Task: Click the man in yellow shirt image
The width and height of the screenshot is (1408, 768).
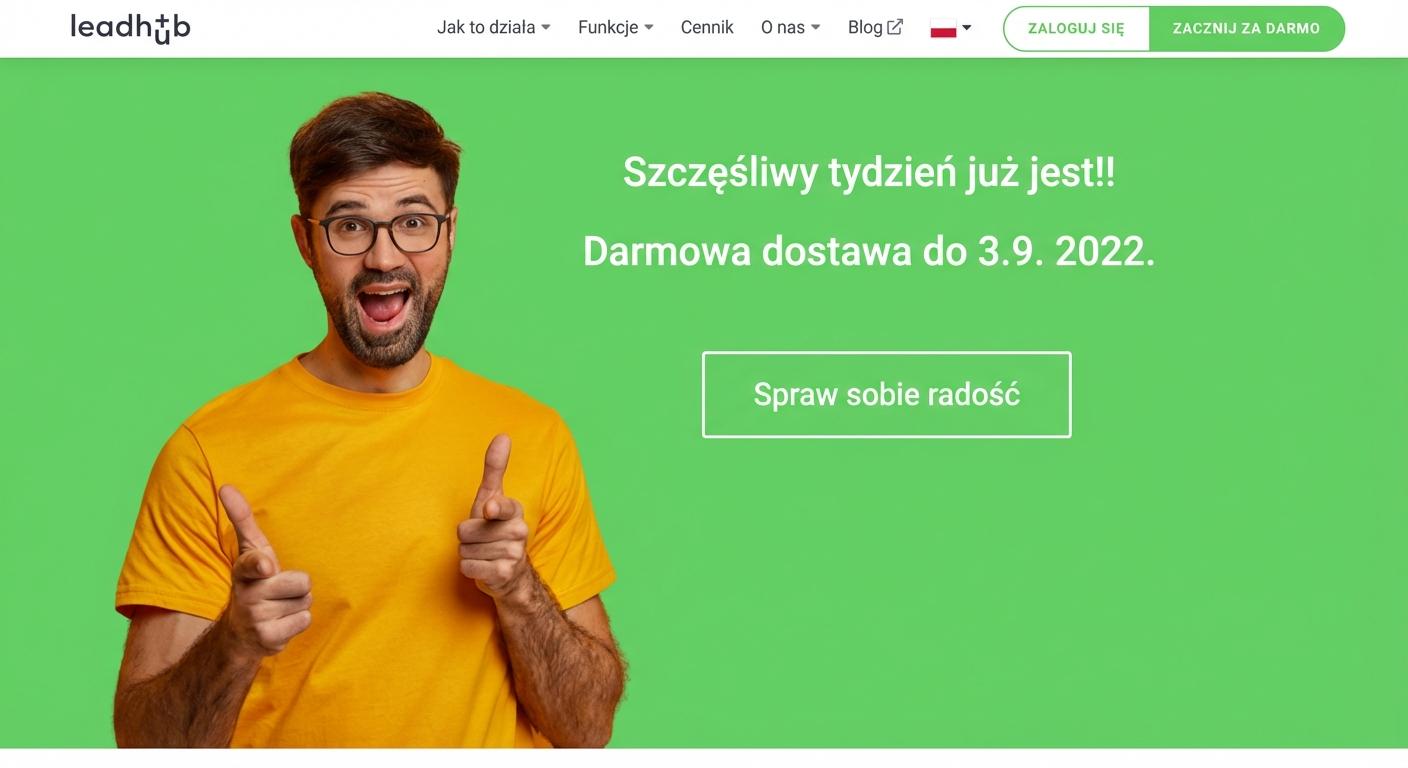Action: (370, 420)
